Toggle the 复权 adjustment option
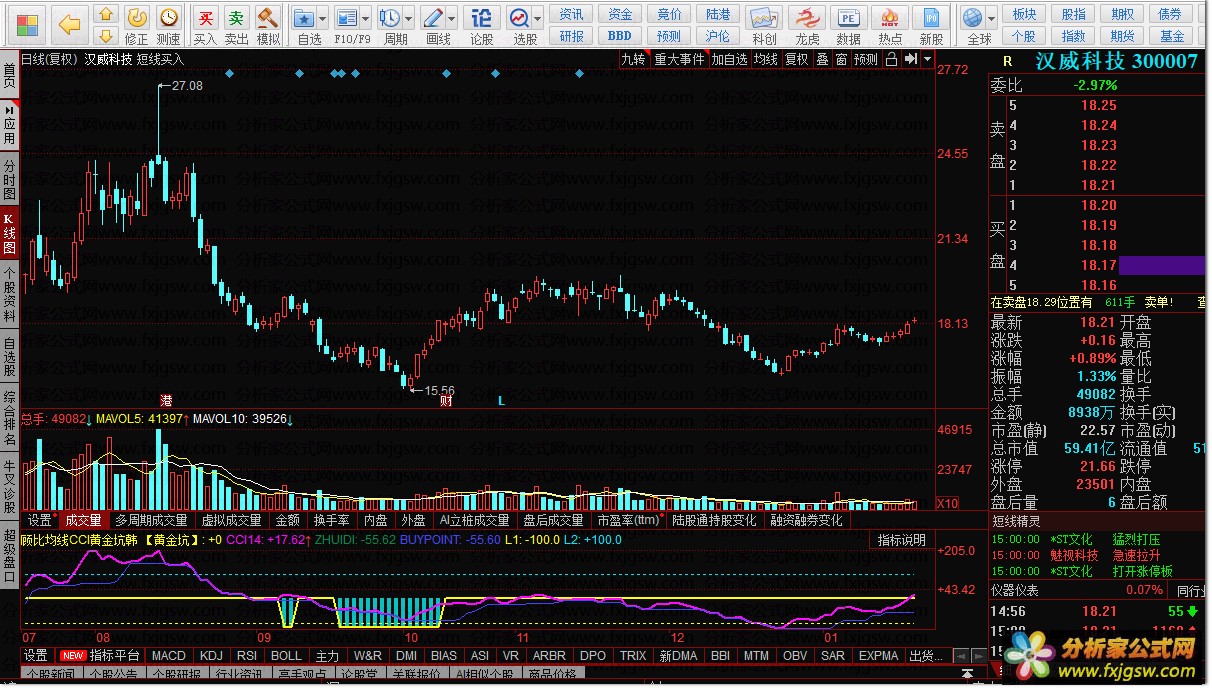1212x688 pixels. pos(796,59)
